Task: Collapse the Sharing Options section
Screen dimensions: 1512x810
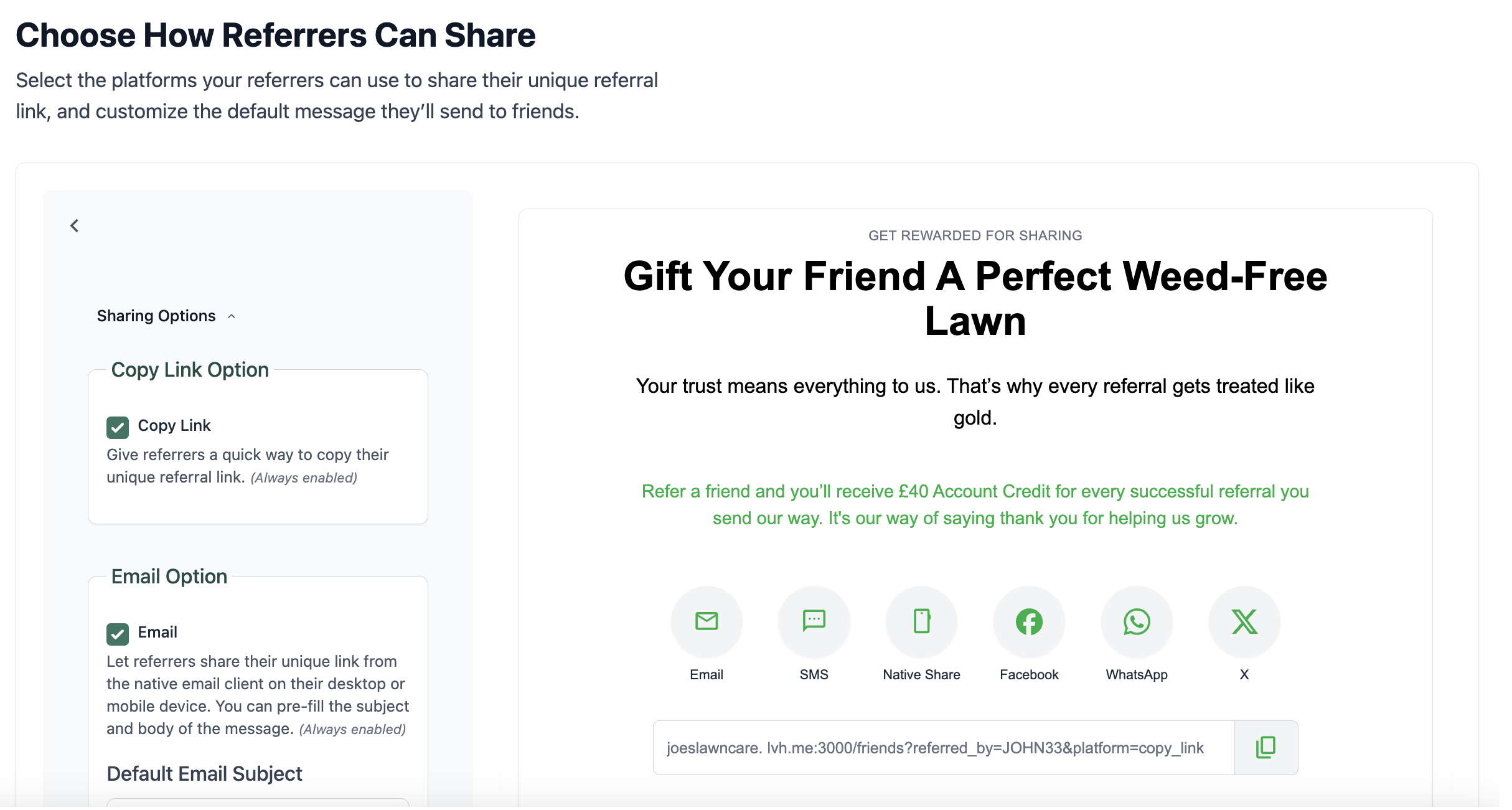Action: point(232,316)
